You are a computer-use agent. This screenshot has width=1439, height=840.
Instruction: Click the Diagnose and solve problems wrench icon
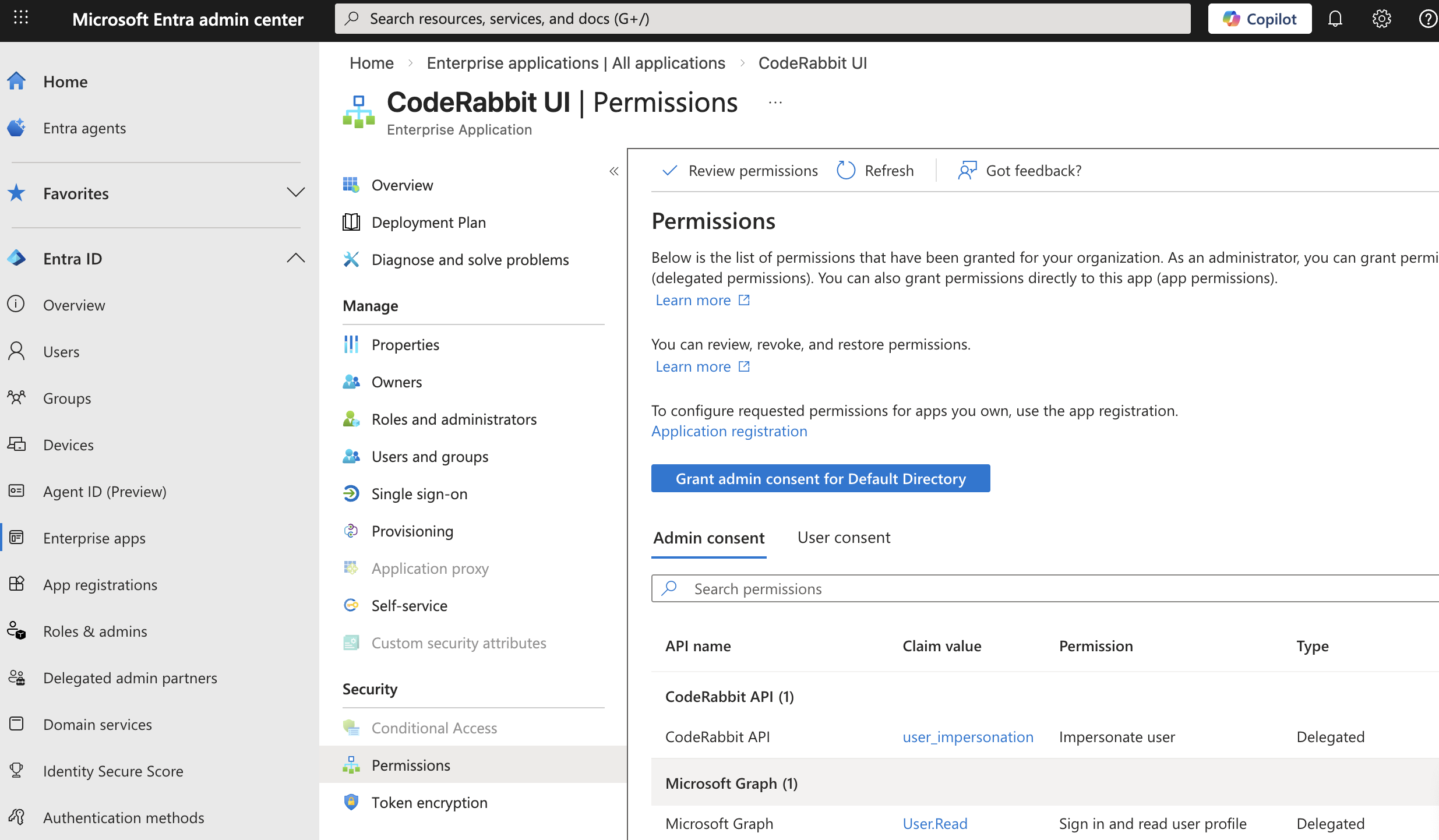351,259
